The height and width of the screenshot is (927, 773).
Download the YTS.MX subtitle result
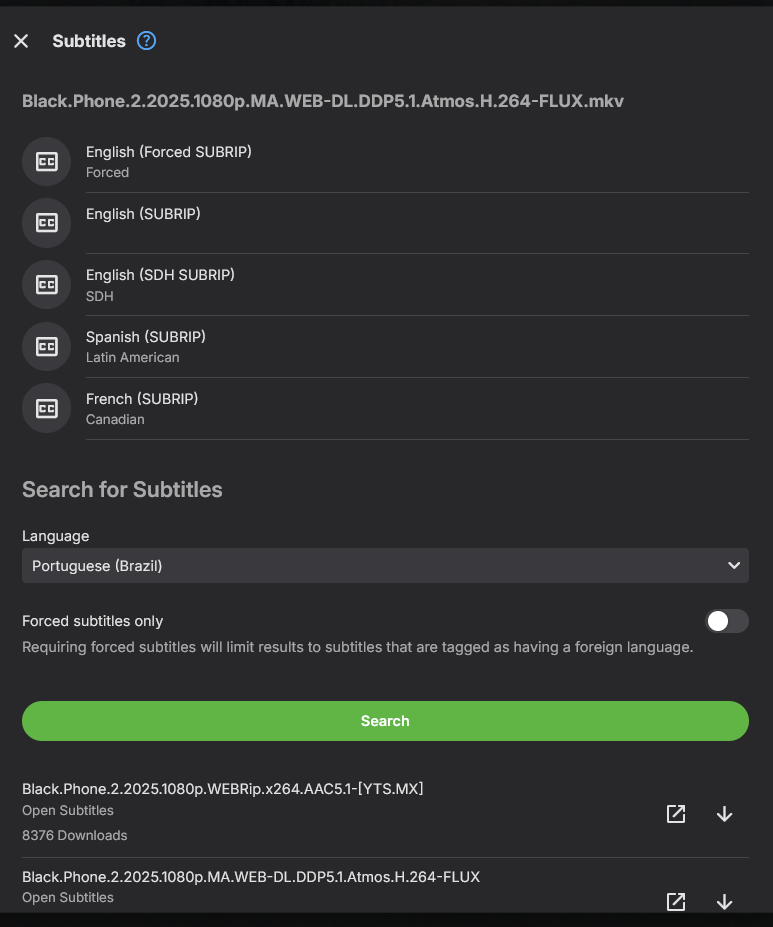[x=725, y=814]
